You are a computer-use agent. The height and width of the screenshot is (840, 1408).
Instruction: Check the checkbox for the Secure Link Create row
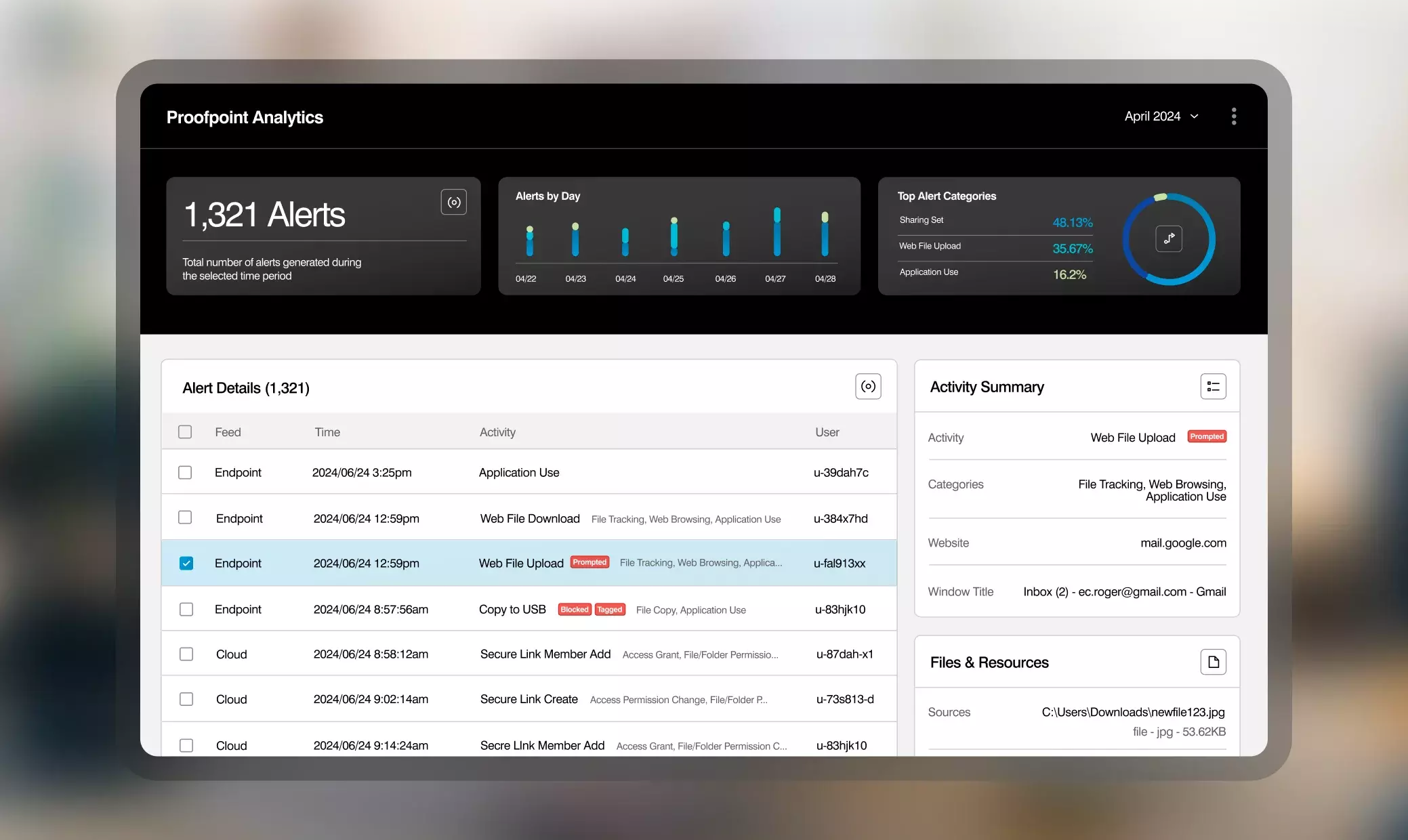186,698
